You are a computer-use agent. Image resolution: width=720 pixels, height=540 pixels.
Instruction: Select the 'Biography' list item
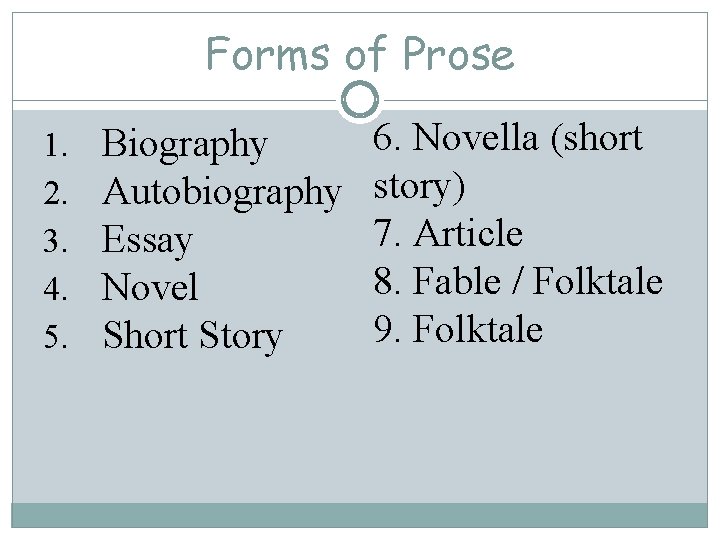pos(185,145)
